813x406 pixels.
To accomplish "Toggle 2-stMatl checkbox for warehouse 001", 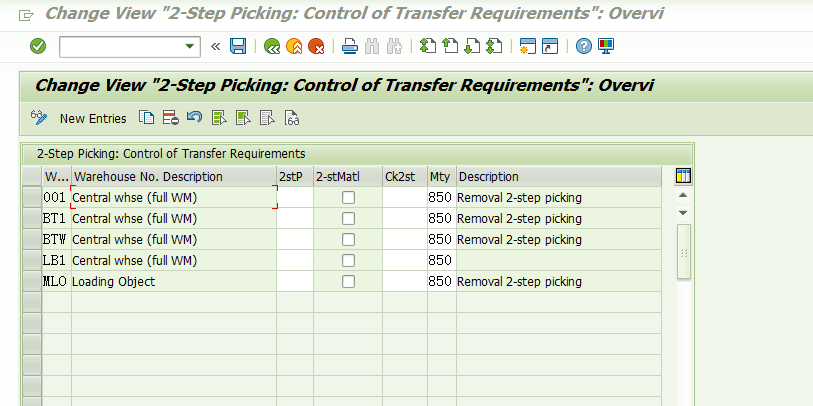I will click(x=348, y=198).
